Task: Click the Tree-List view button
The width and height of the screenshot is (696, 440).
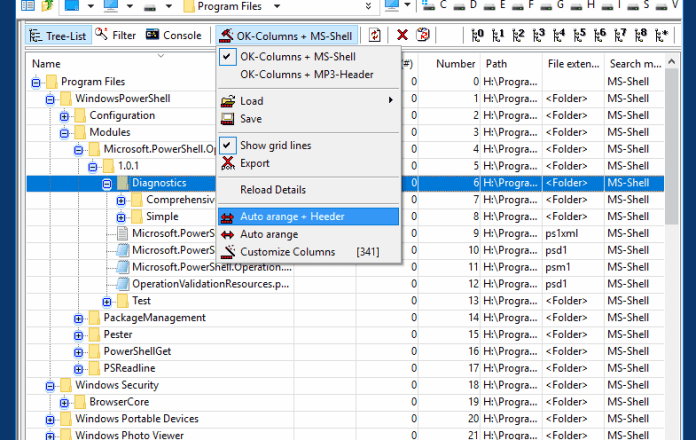Action: (56, 35)
